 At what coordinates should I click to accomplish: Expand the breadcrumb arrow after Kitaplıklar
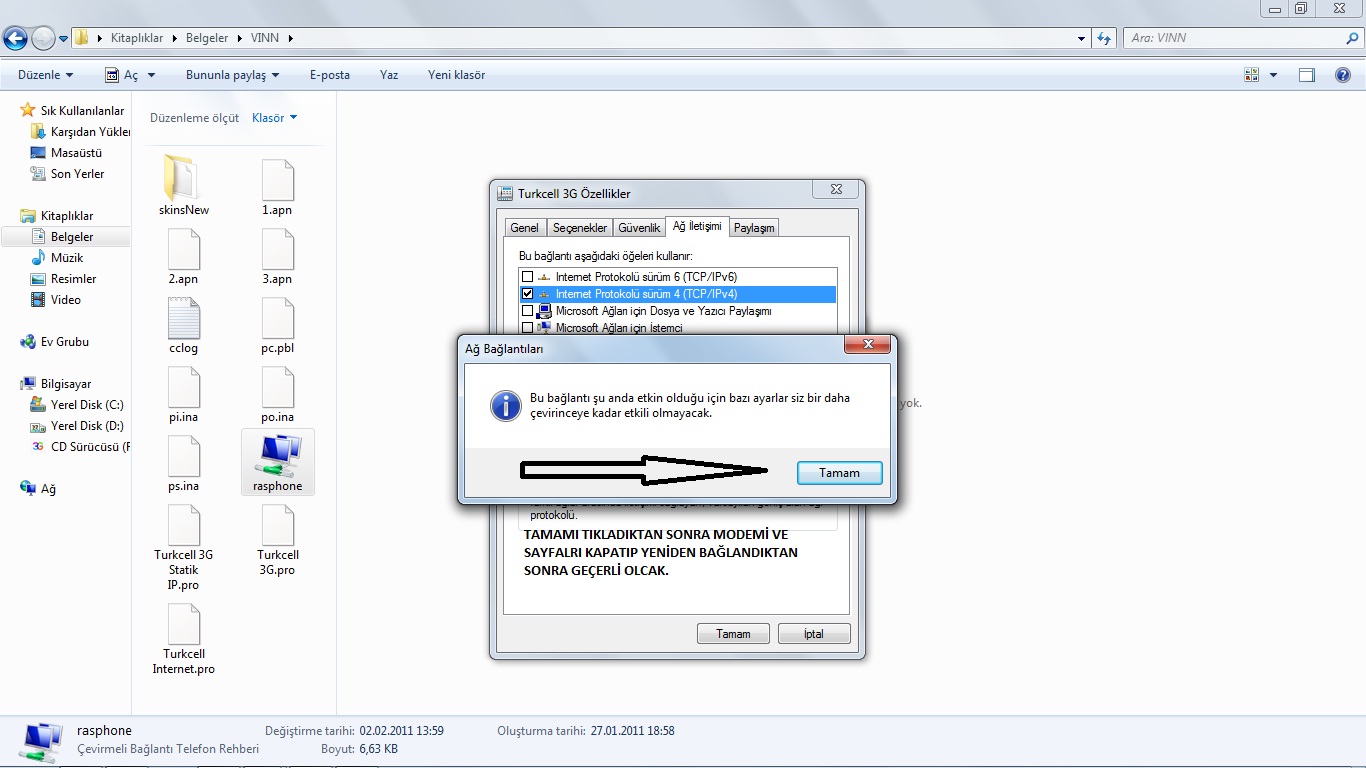tap(176, 38)
